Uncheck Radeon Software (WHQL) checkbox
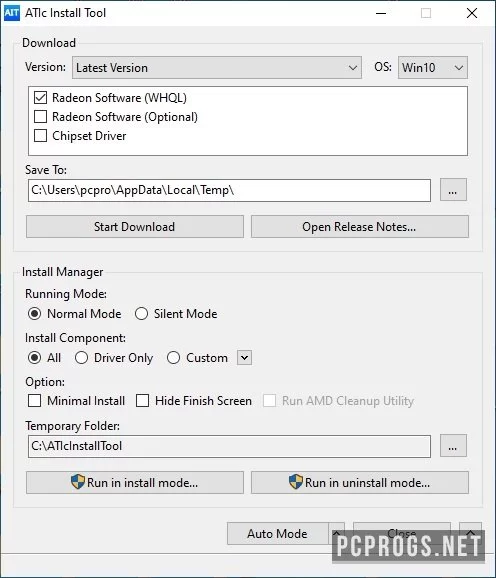 pyautogui.click(x=40, y=98)
